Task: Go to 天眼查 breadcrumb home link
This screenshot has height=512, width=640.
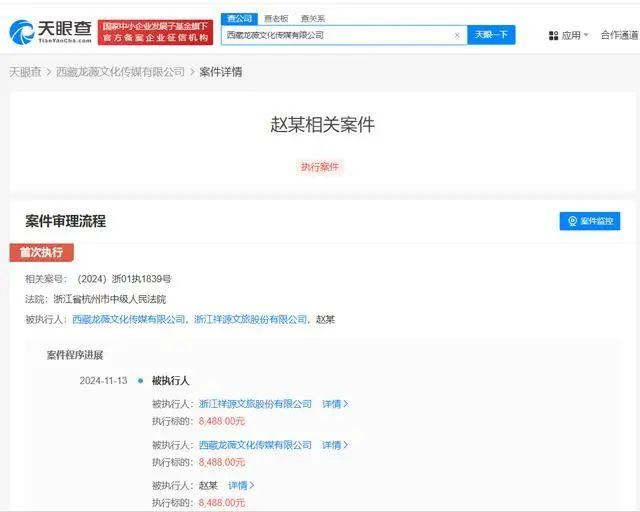Action: coord(26,72)
